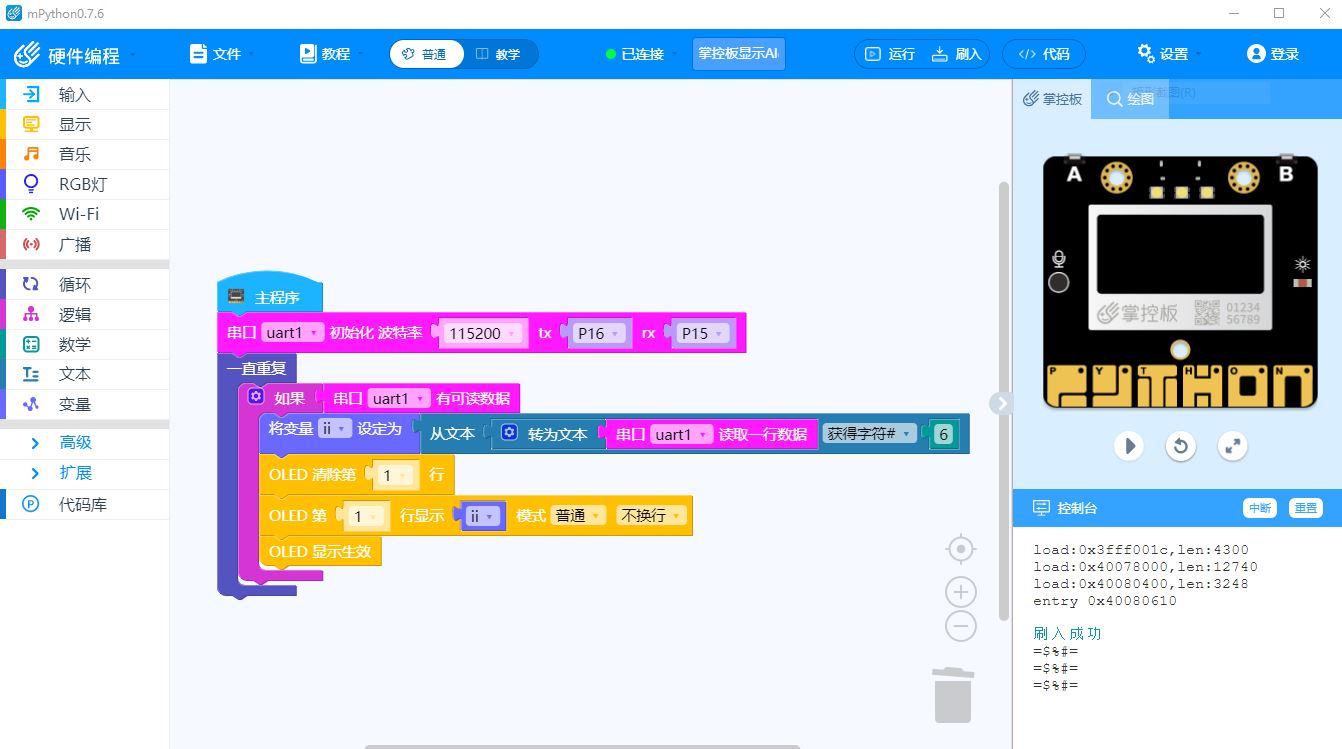The height and width of the screenshot is (749, 1342).
Task: Zoom in on the block workspace
Action: [960, 592]
